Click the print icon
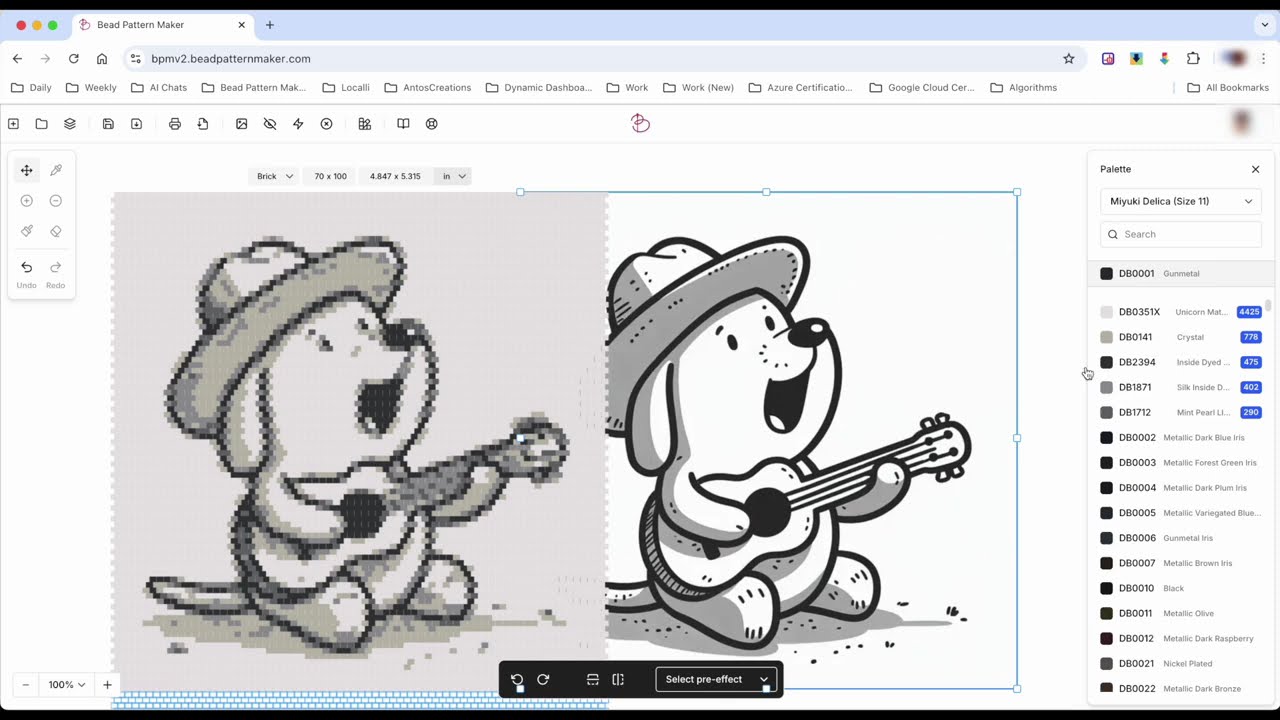This screenshot has height=720, width=1280. [x=175, y=124]
